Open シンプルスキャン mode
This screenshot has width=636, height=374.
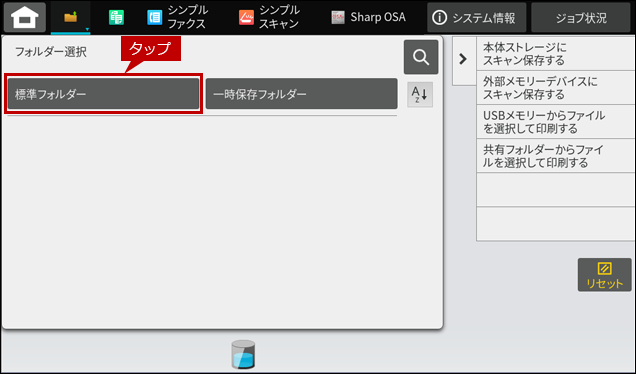point(269,17)
